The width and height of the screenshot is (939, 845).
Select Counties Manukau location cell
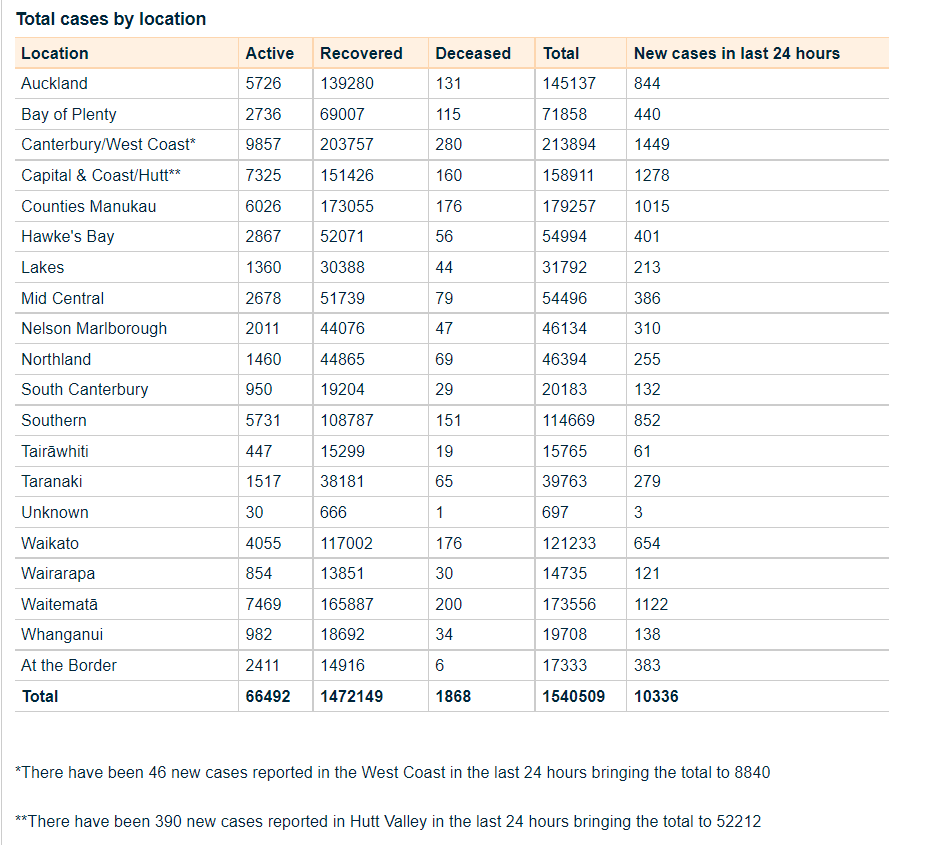pyautogui.click(x=89, y=207)
